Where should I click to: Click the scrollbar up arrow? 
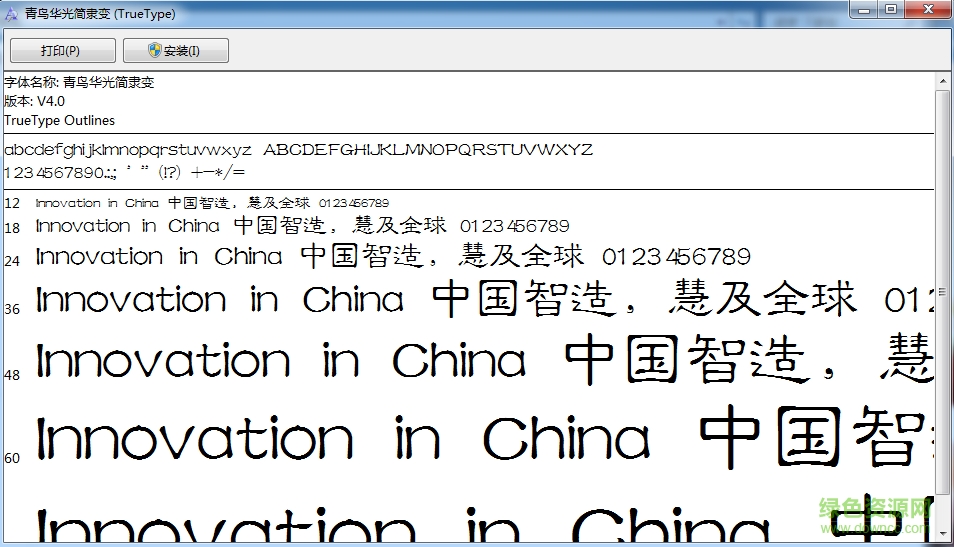(x=943, y=81)
